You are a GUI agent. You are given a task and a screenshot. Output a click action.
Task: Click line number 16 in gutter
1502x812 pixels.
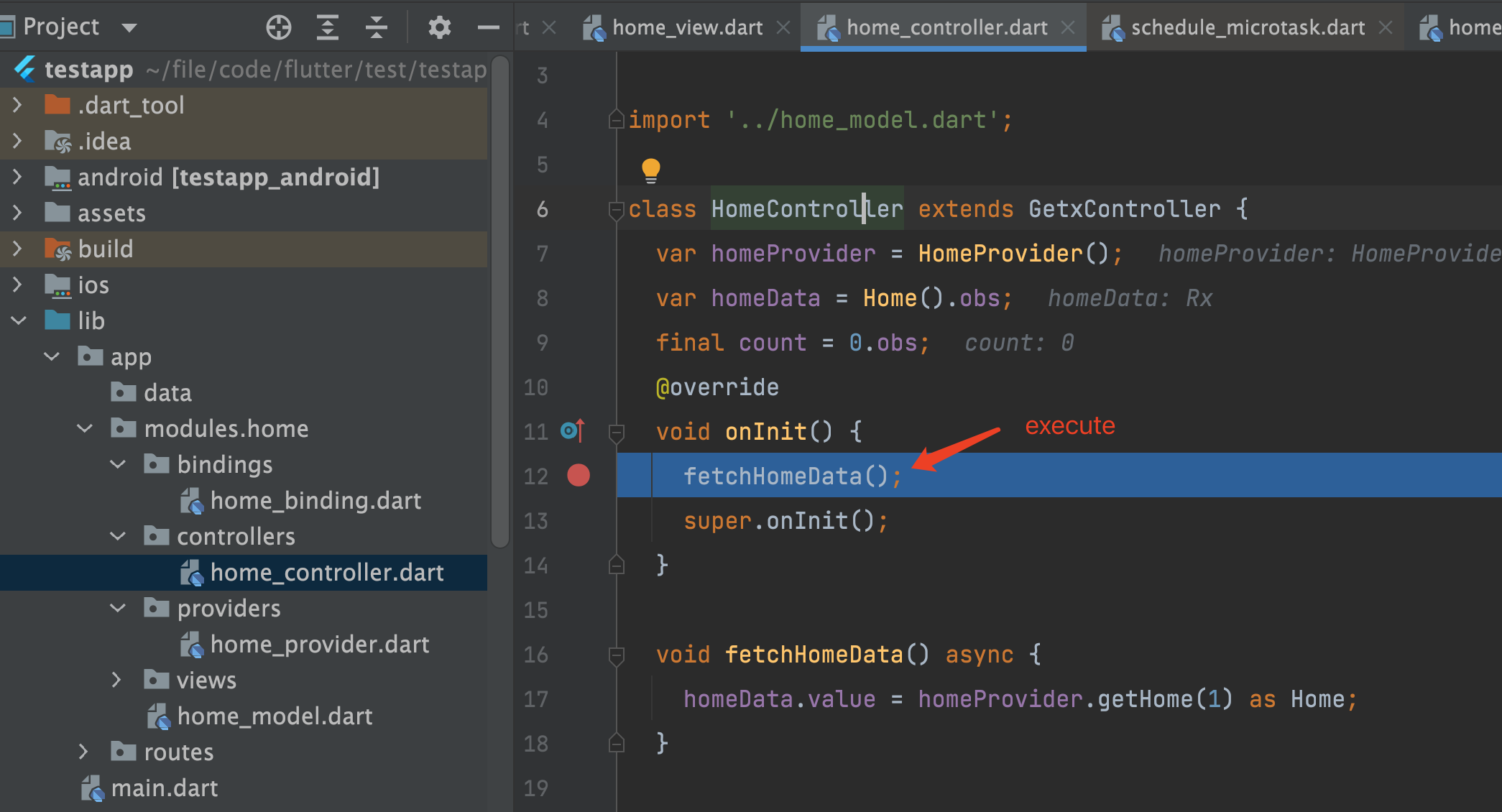click(x=536, y=655)
